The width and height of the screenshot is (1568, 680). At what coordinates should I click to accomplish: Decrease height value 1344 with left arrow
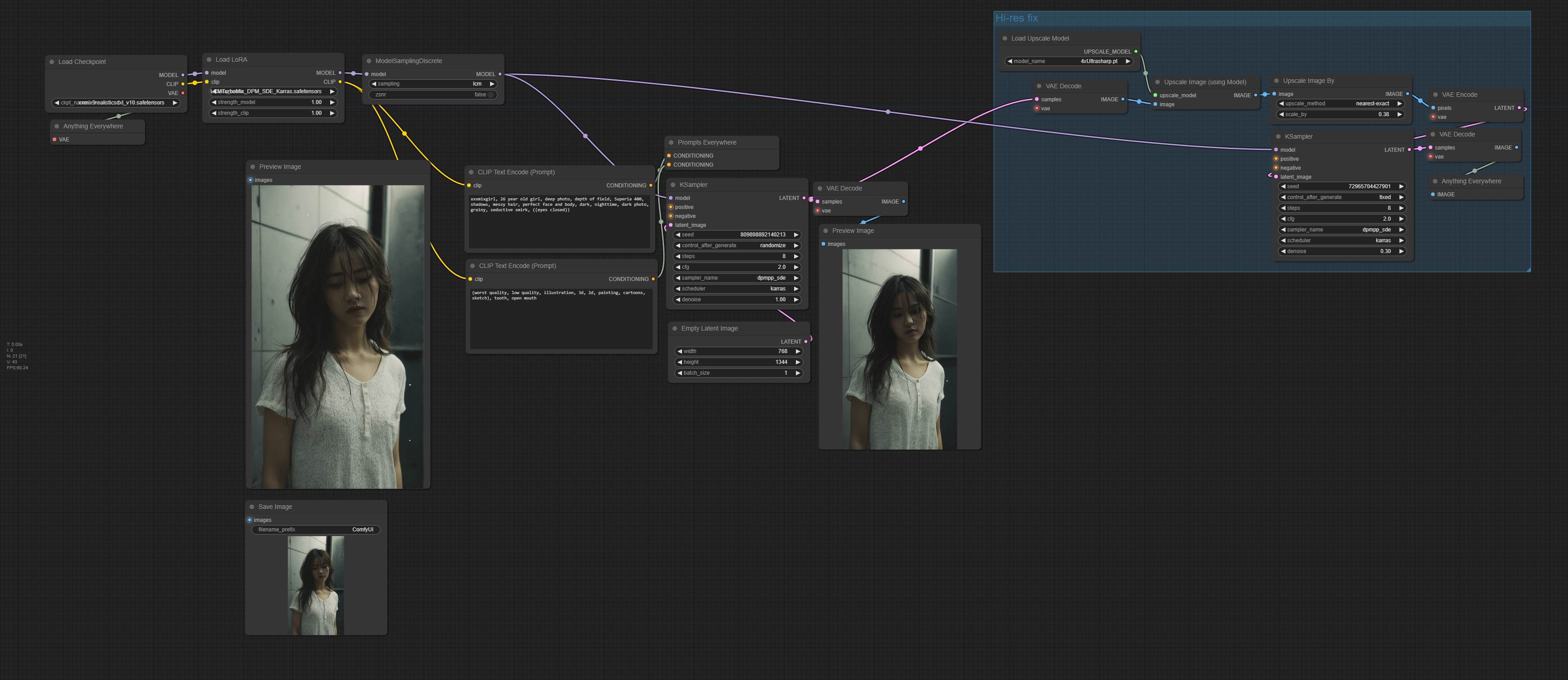pos(679,362)
